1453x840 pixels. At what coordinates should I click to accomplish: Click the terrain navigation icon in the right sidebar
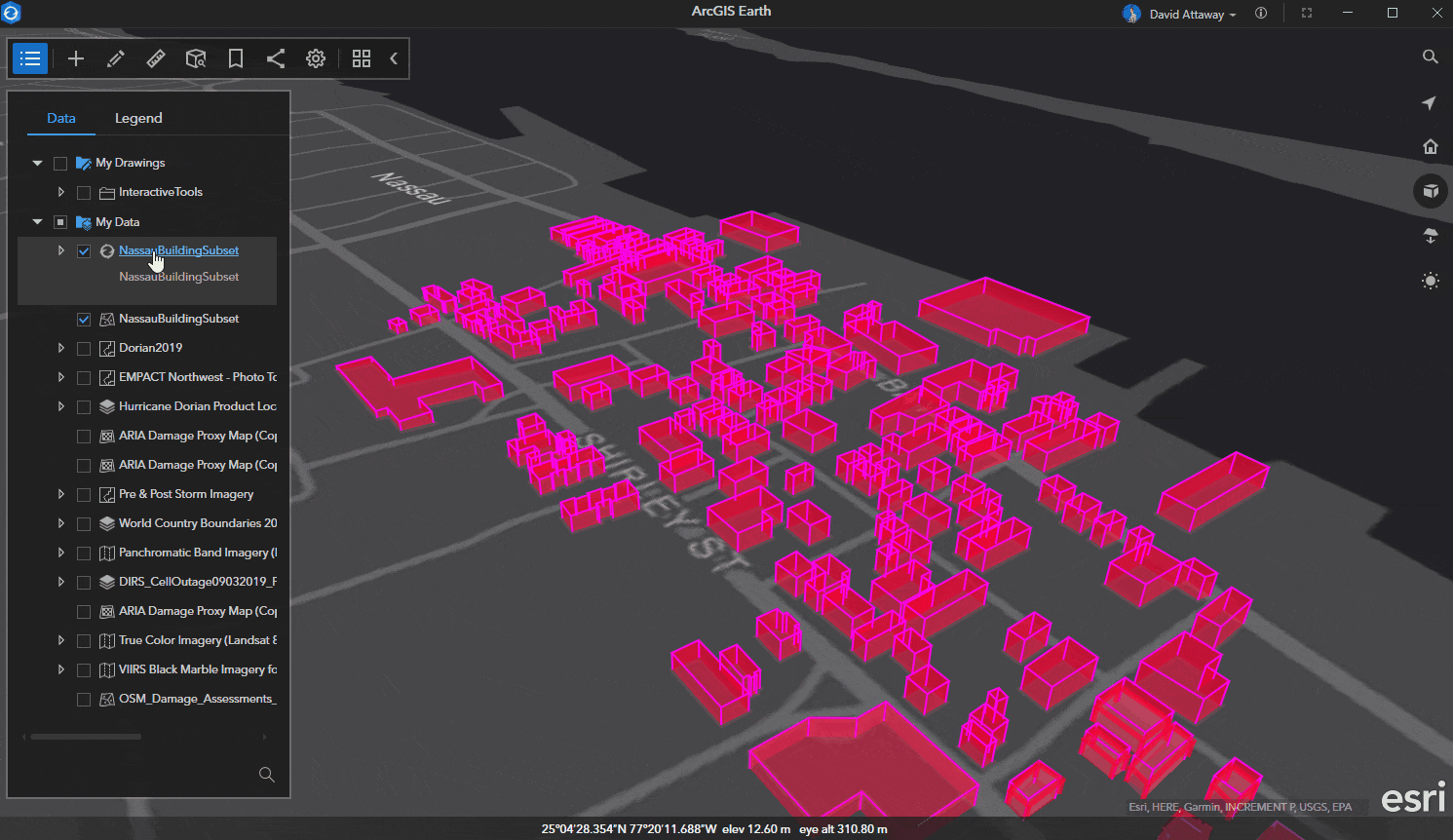pos(1431,236)
